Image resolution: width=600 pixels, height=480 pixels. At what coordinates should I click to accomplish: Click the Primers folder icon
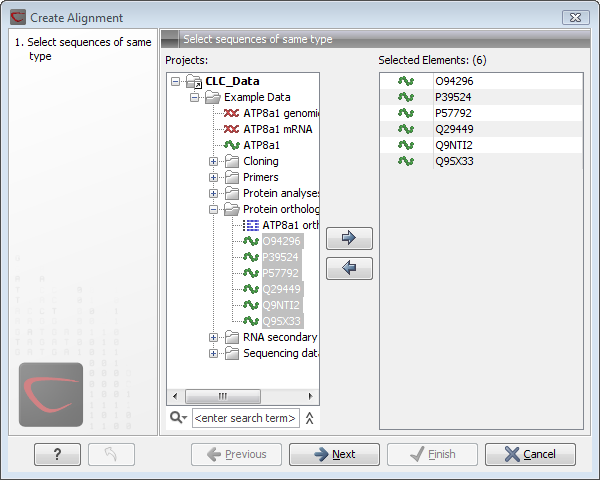[x=232, y=178]
